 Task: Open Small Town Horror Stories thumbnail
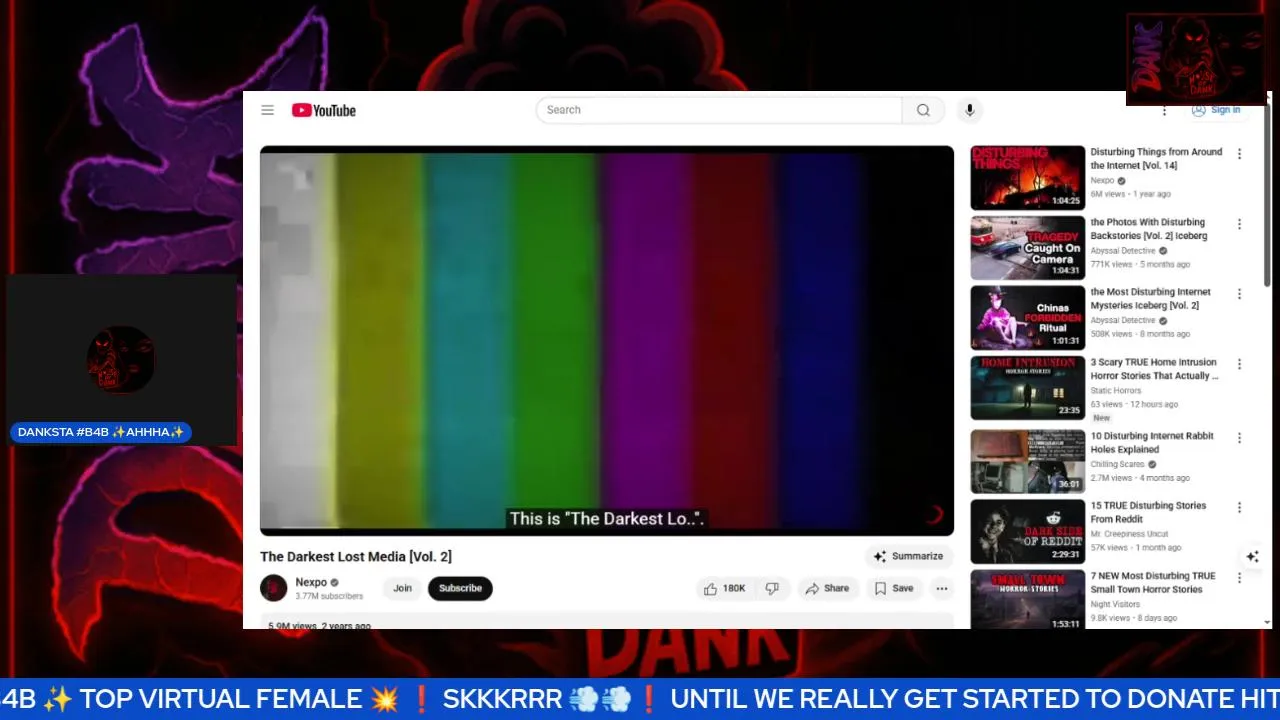[1027, 600]
